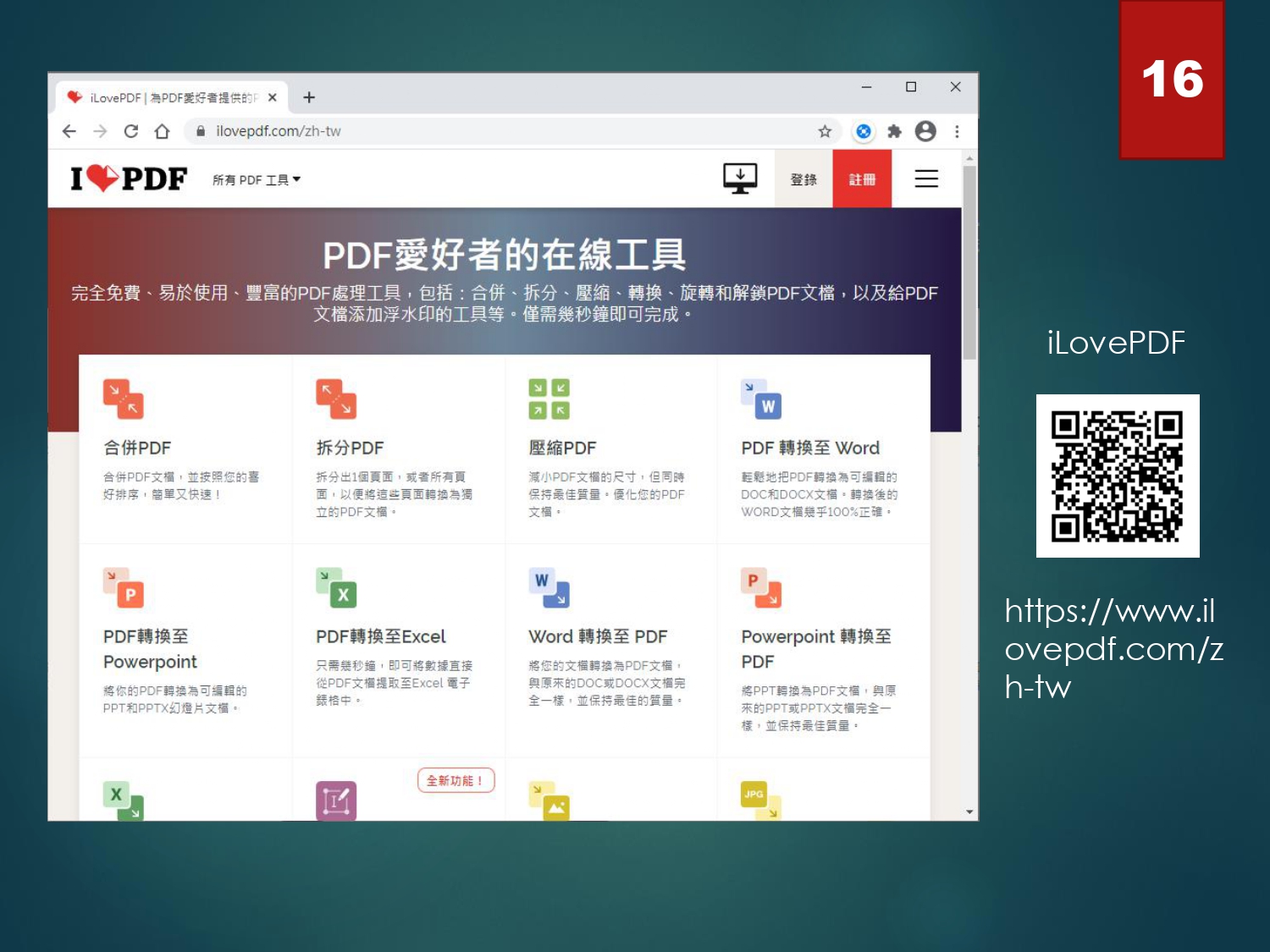The height and width of the screenshot is (952, 1270).
Task: Open a new tab with plus button
Action: click(x=309, y=97)
